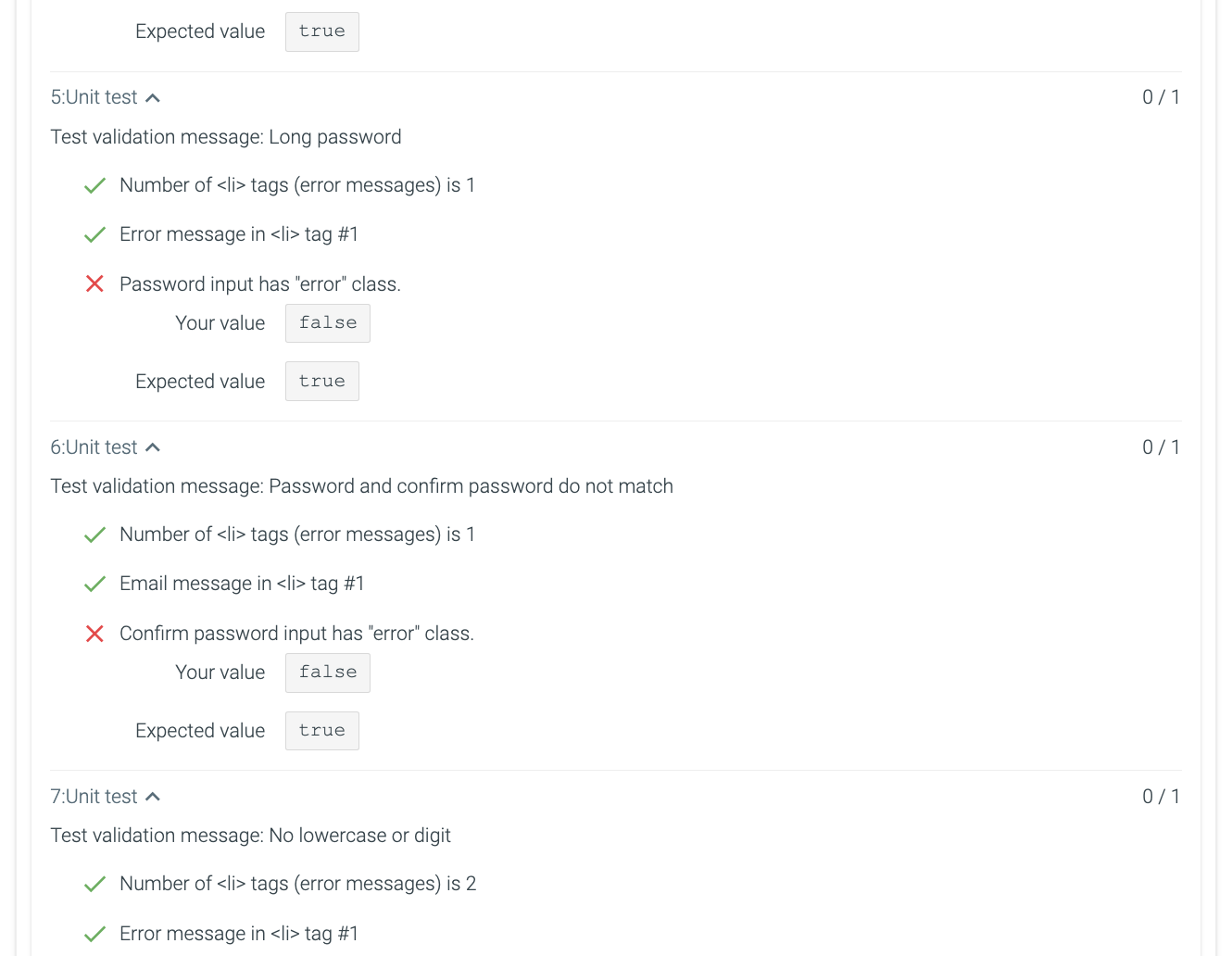The image size is (1232, 956).
Task: Click the '0 / 1' score for test 6
Action: point(1160,447)
